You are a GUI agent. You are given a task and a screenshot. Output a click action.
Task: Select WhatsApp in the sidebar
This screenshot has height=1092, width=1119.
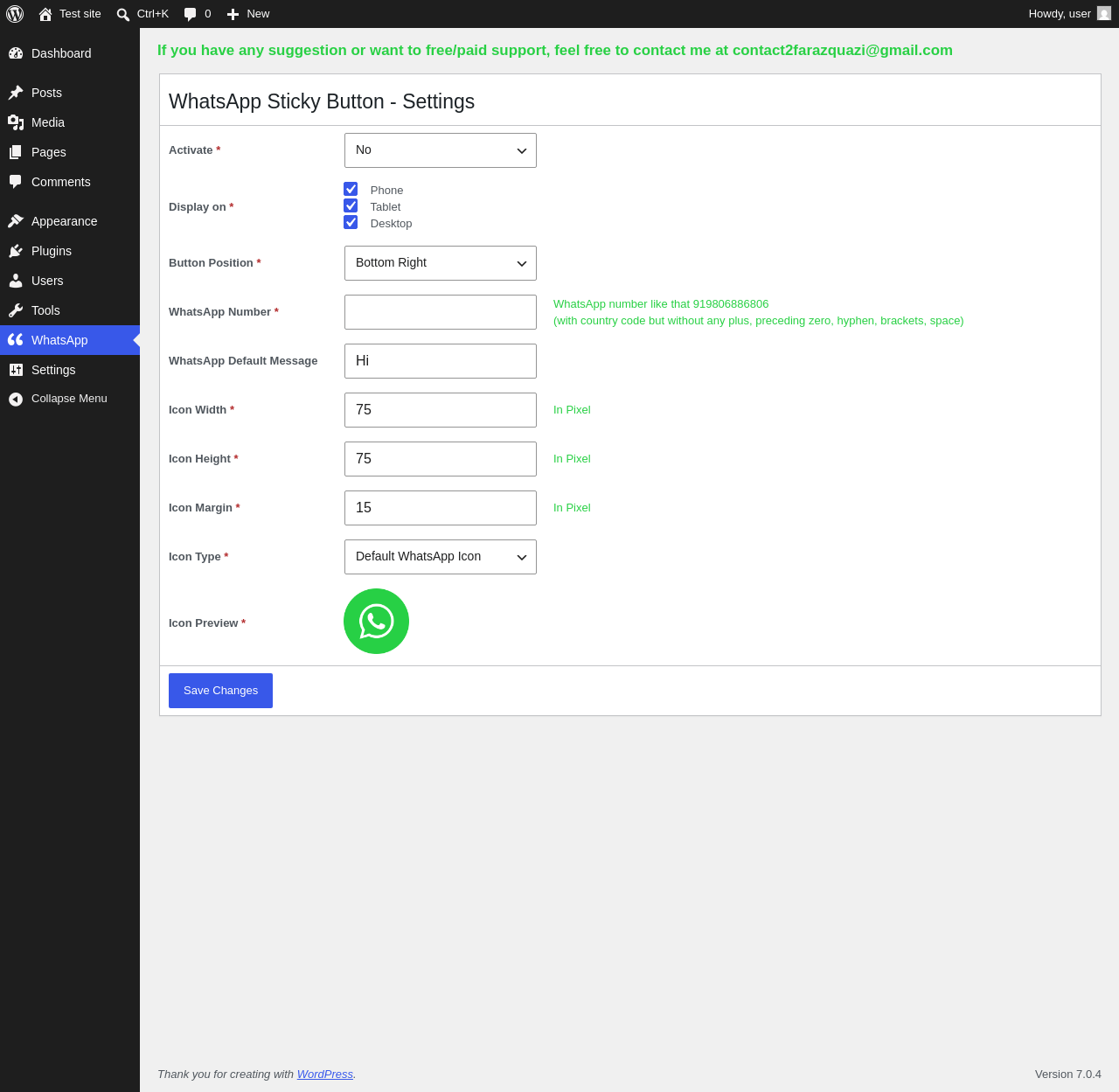(x=70, y=340)
